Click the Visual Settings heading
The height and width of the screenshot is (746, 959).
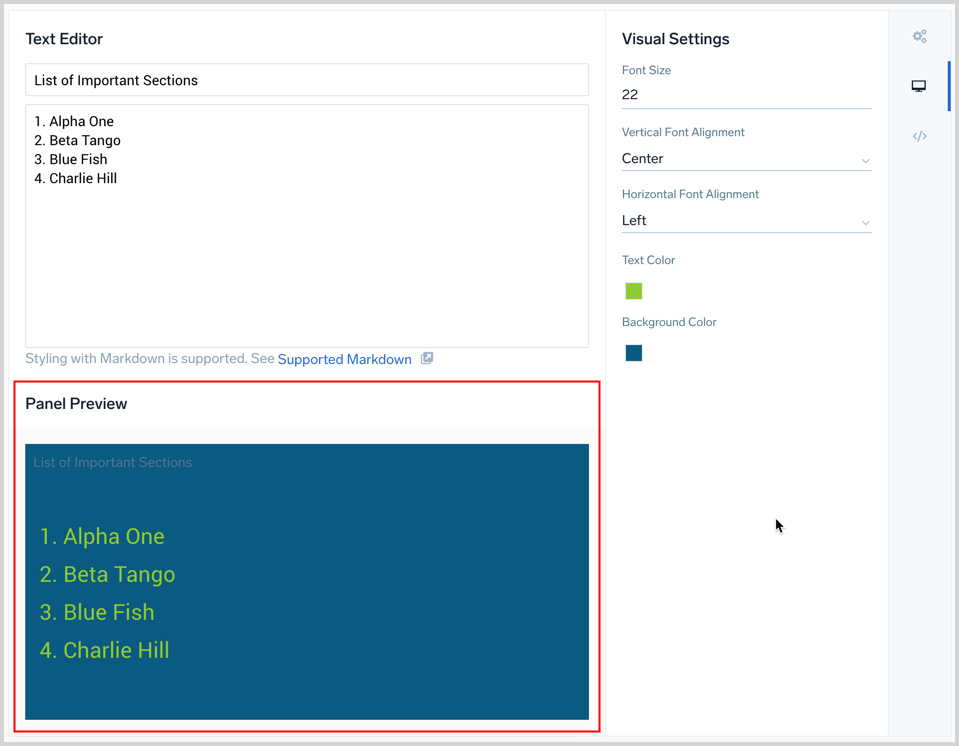pos(675,38)
